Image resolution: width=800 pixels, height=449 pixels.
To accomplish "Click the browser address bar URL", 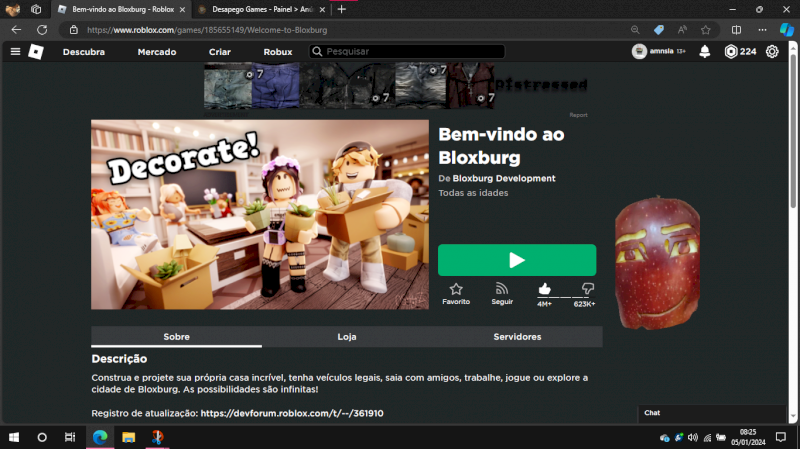I will click(207, 30).
